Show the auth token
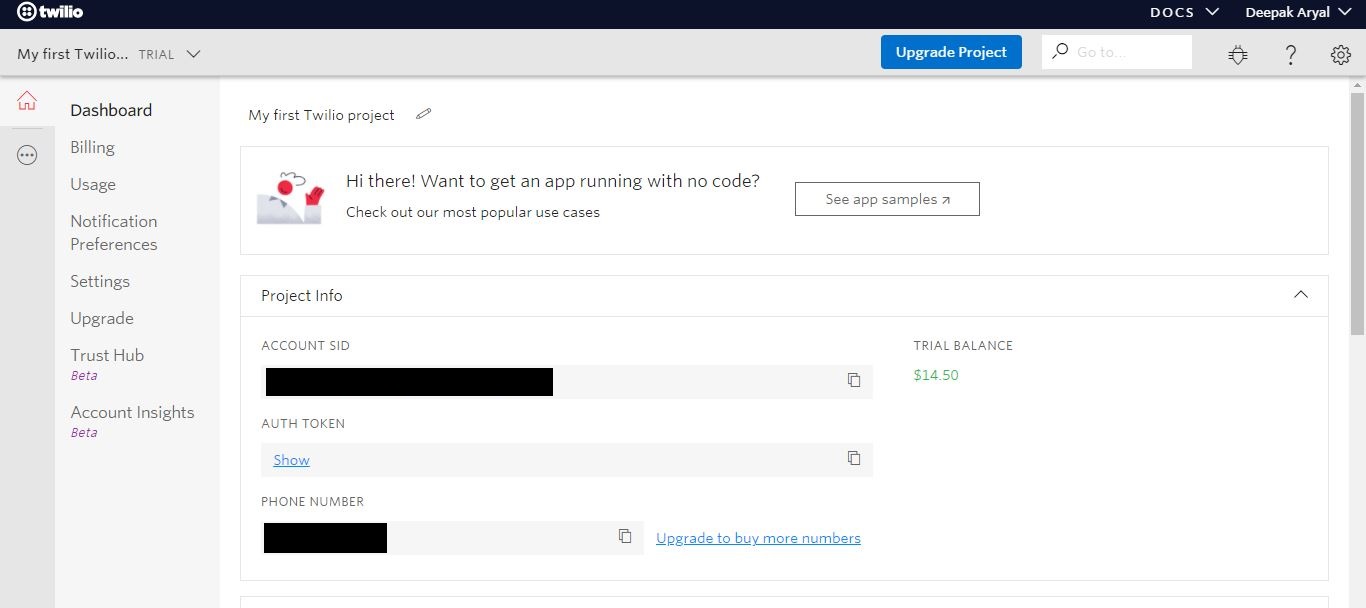The image size is (1366, 608). click(291, 460)
